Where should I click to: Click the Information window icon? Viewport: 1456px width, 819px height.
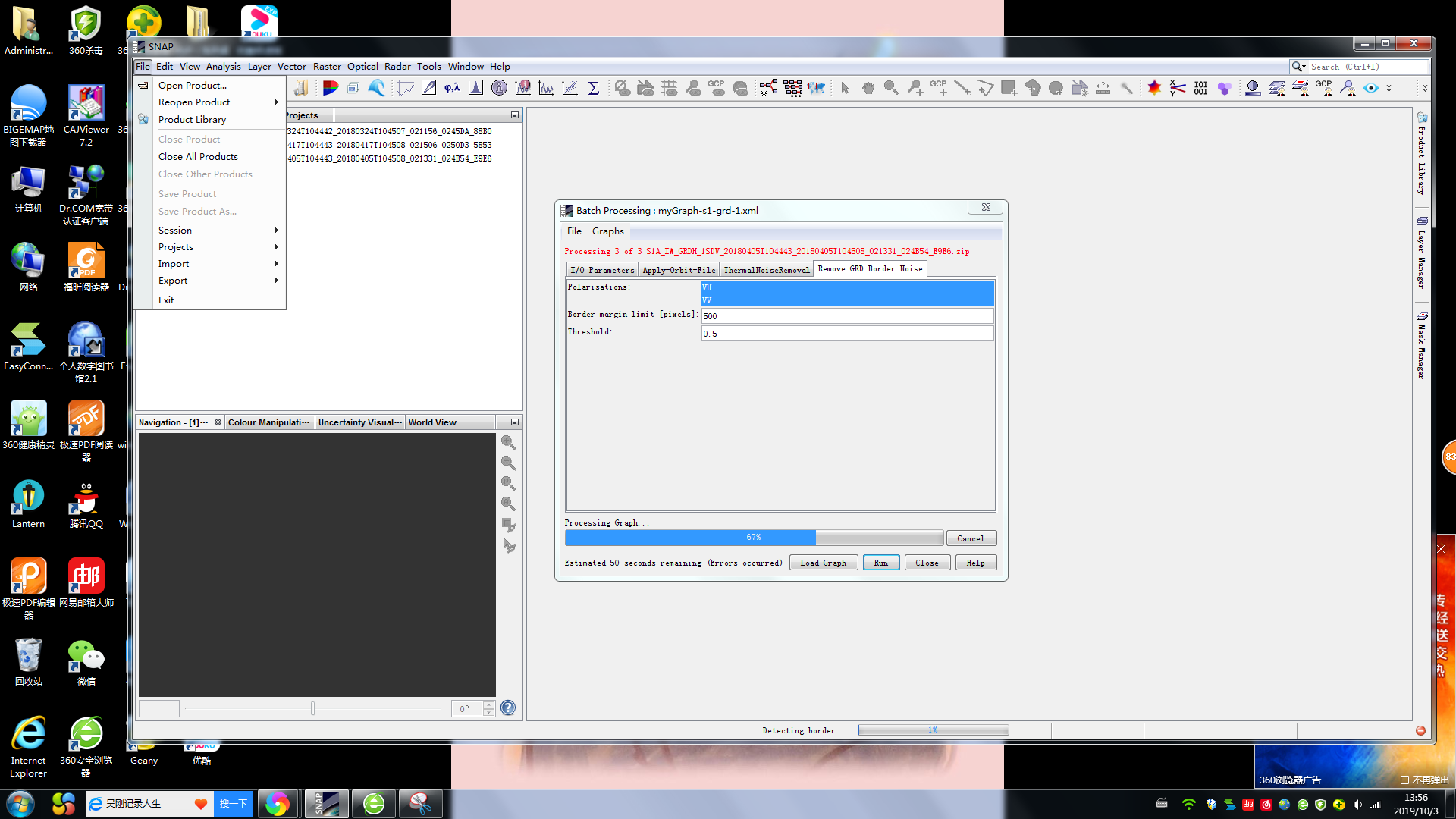tap(499, 88)
